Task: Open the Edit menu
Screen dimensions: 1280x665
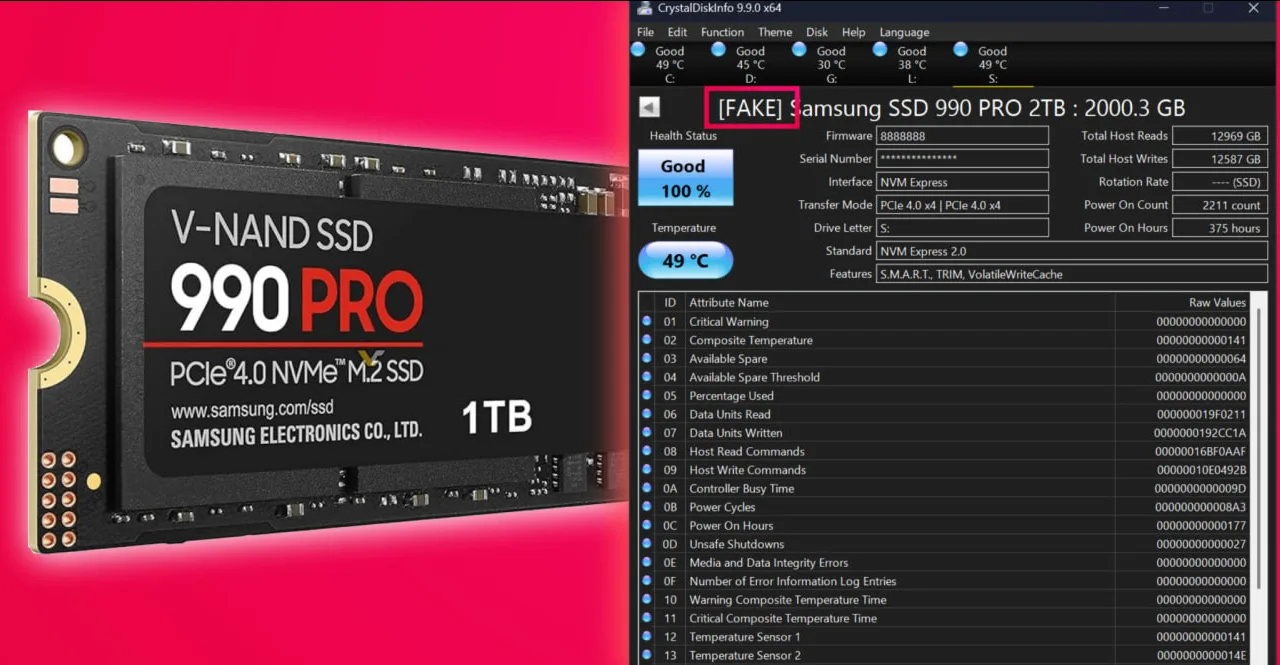Action: pos(677,32)
